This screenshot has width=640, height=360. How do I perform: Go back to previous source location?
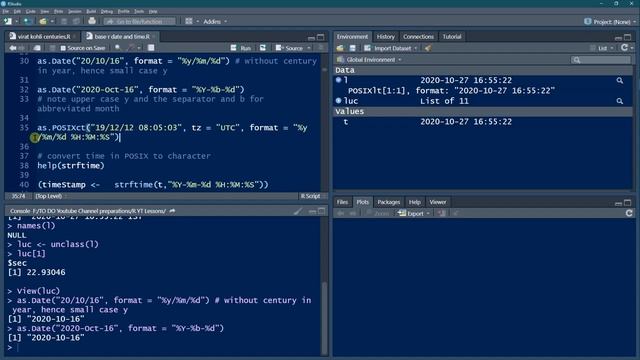pyautogui.click(x=13, y=48)
